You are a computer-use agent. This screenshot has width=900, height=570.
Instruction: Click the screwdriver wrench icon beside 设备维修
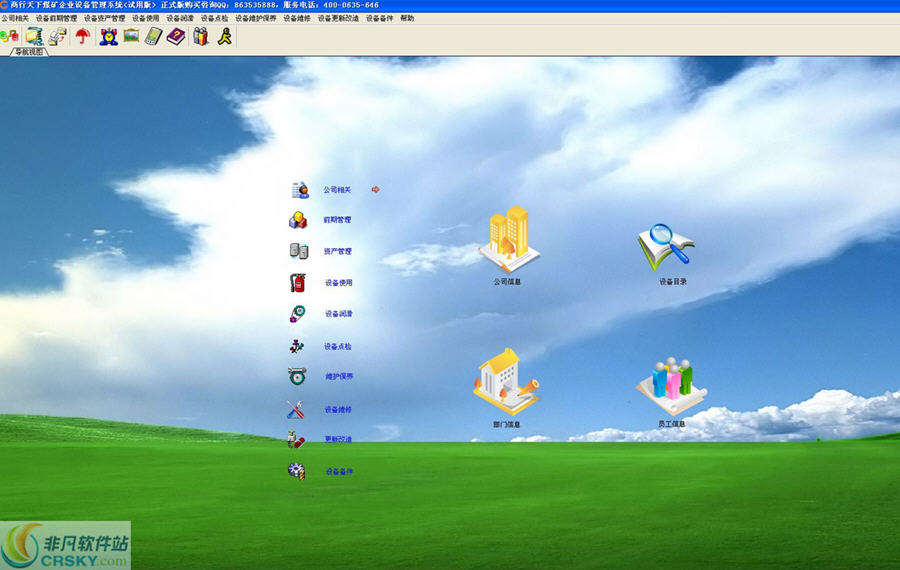coord(295,409)
